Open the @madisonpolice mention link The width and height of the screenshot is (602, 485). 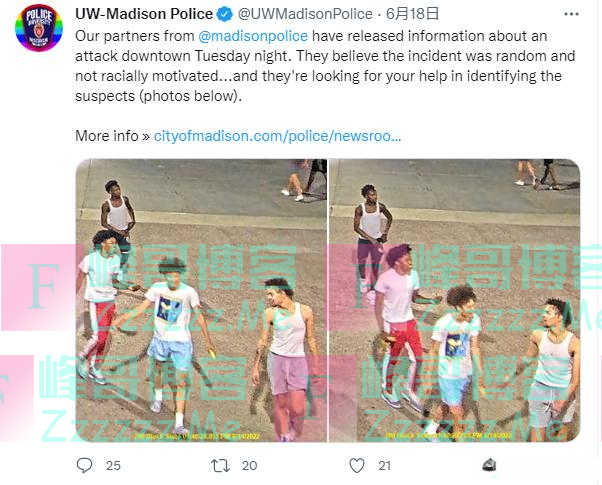point(253,36)
